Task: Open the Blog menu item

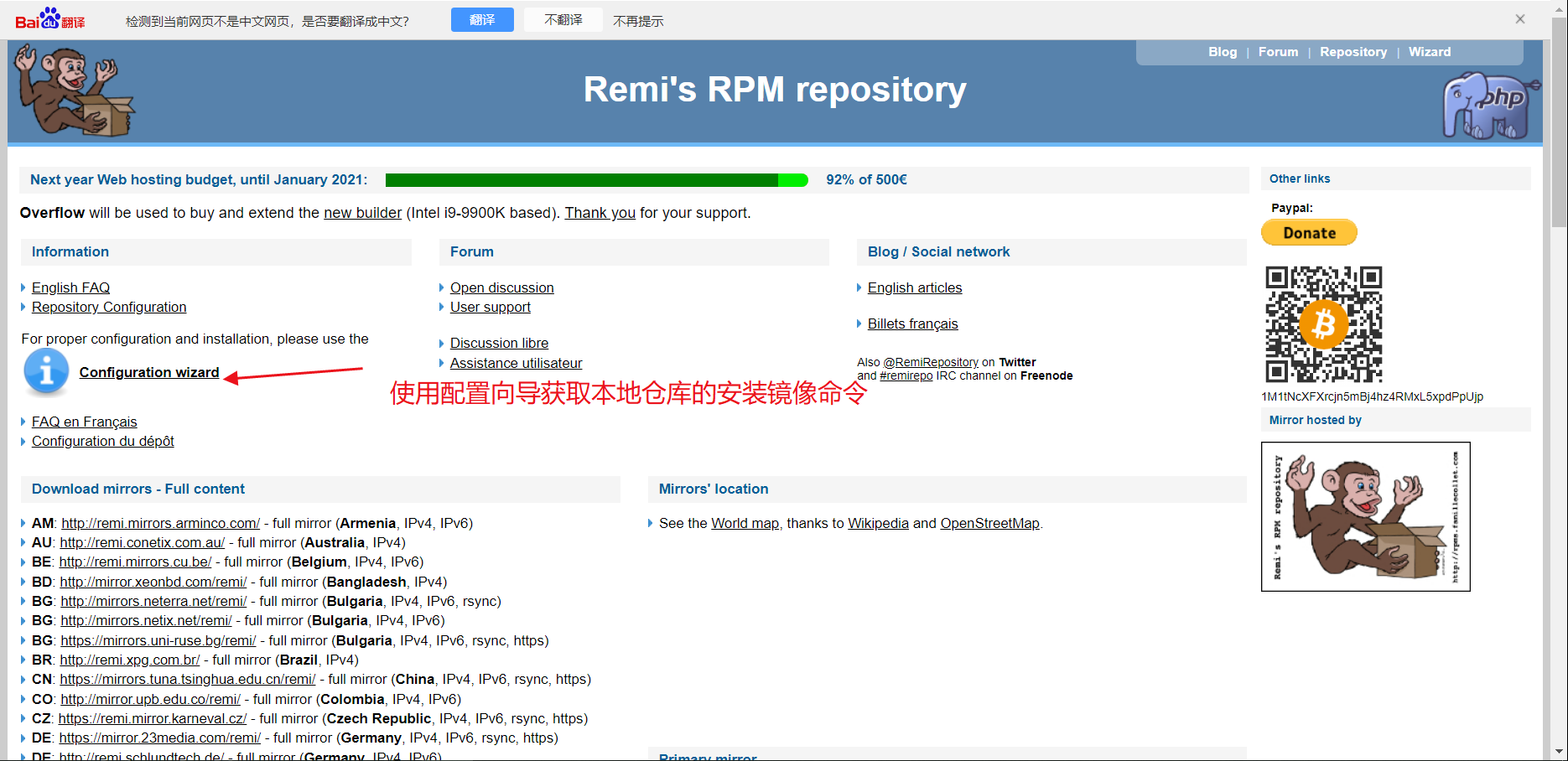Action: (x=1223, y=52)
